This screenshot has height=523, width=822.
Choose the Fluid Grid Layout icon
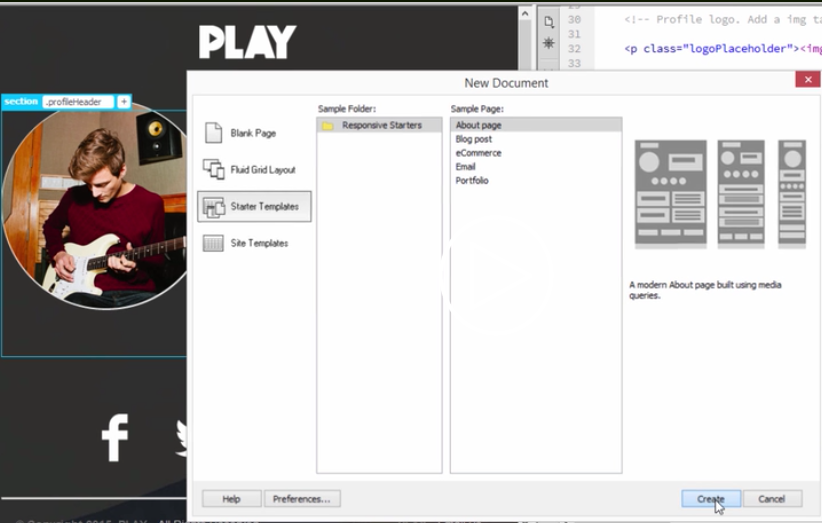[x=214, y=170]
